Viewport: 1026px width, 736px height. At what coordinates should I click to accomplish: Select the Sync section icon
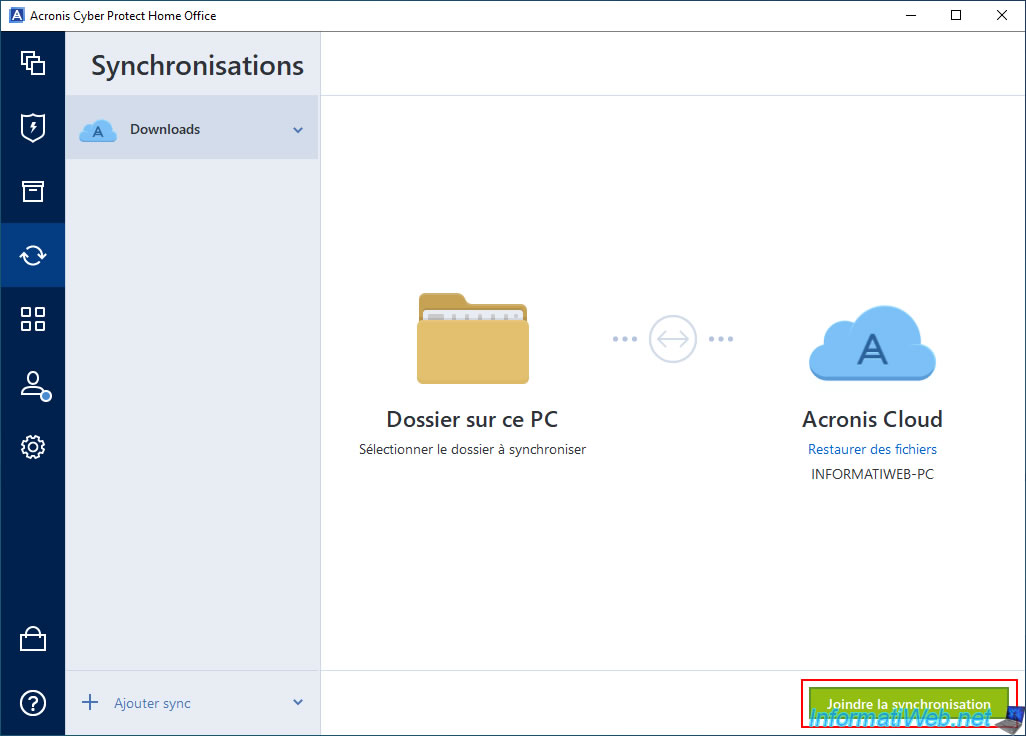click(x=33, y=256)
